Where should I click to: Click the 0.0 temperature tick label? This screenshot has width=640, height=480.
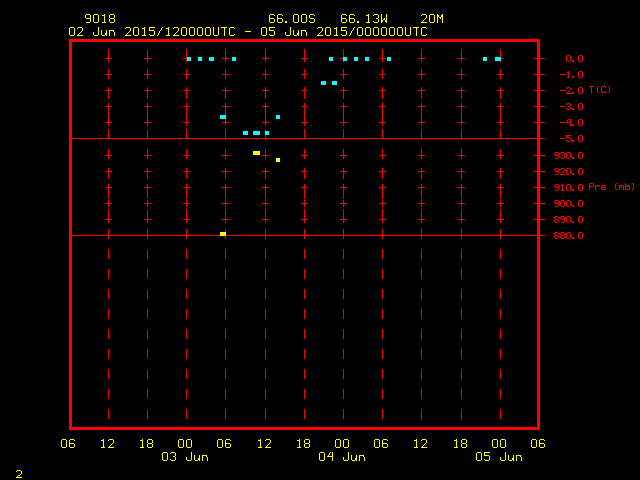click(x=574, y=59)
